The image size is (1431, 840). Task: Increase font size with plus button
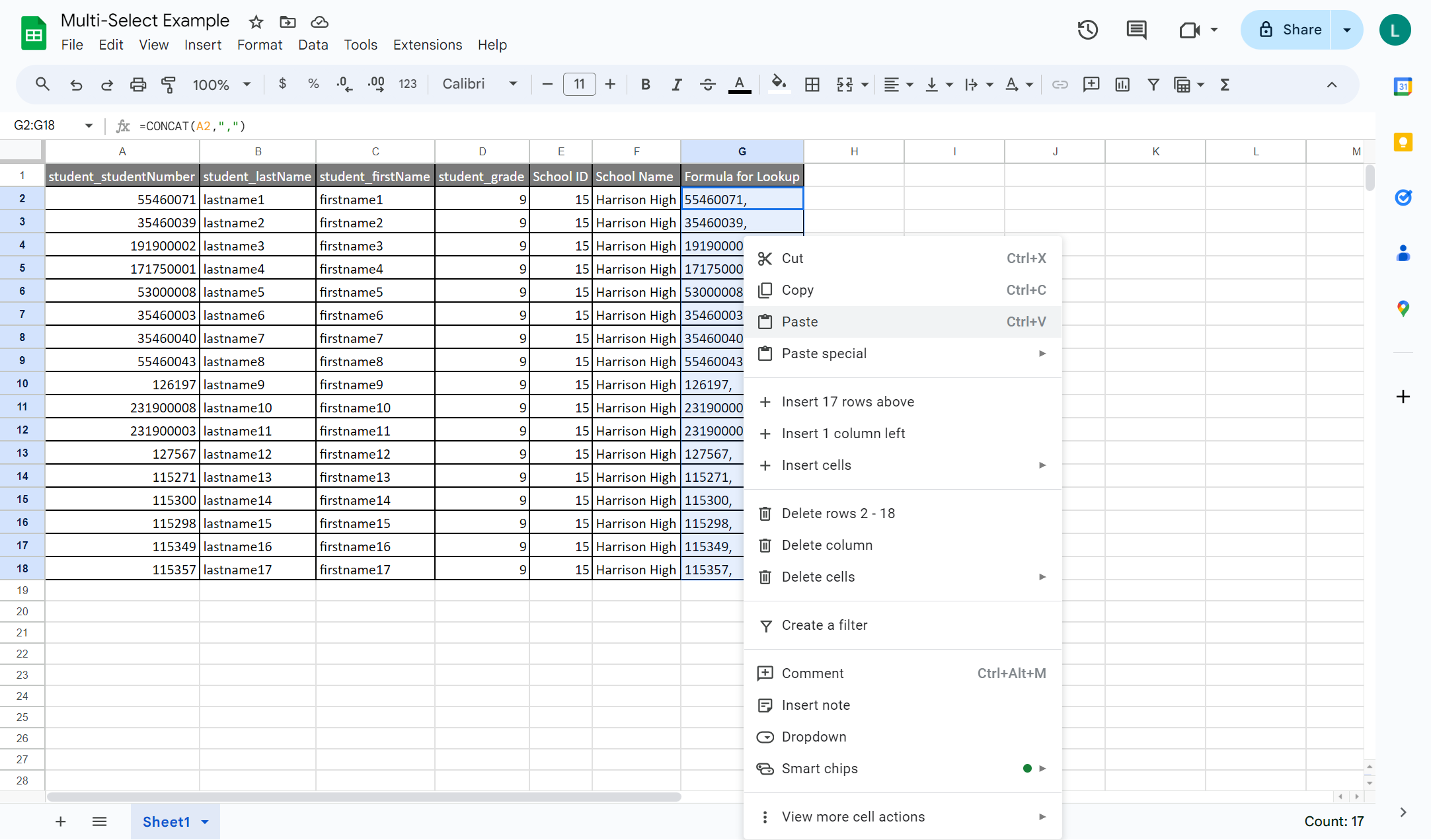(x=610, y=85)
